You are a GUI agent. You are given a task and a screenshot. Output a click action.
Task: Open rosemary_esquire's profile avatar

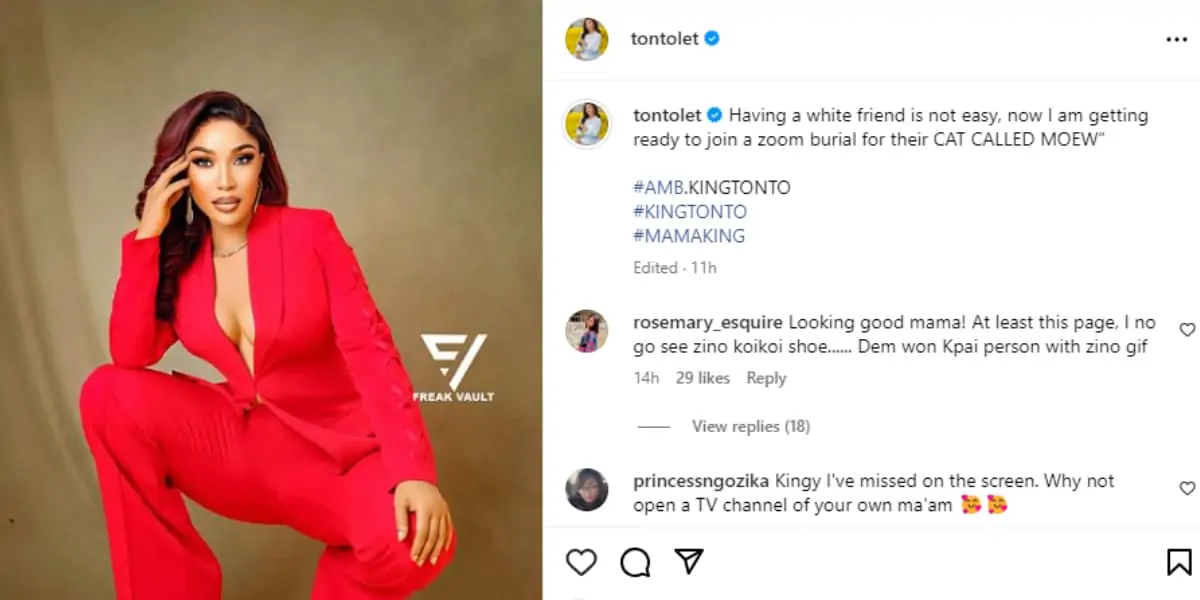586,331
